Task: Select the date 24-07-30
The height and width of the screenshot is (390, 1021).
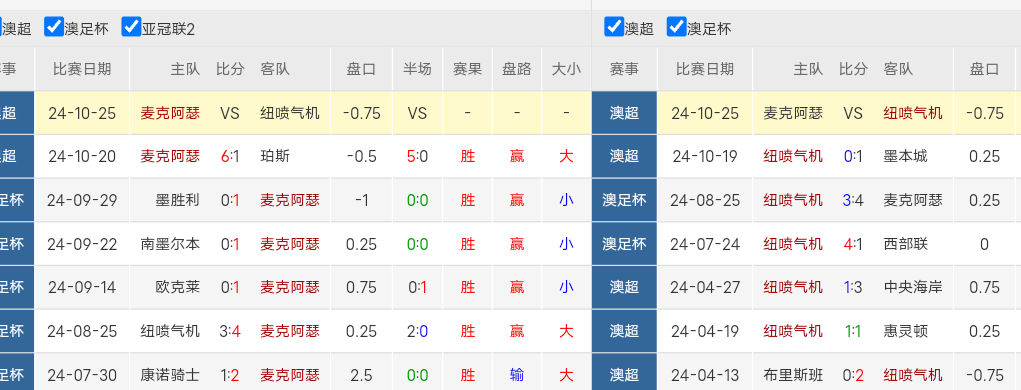Action: (82, 375)
